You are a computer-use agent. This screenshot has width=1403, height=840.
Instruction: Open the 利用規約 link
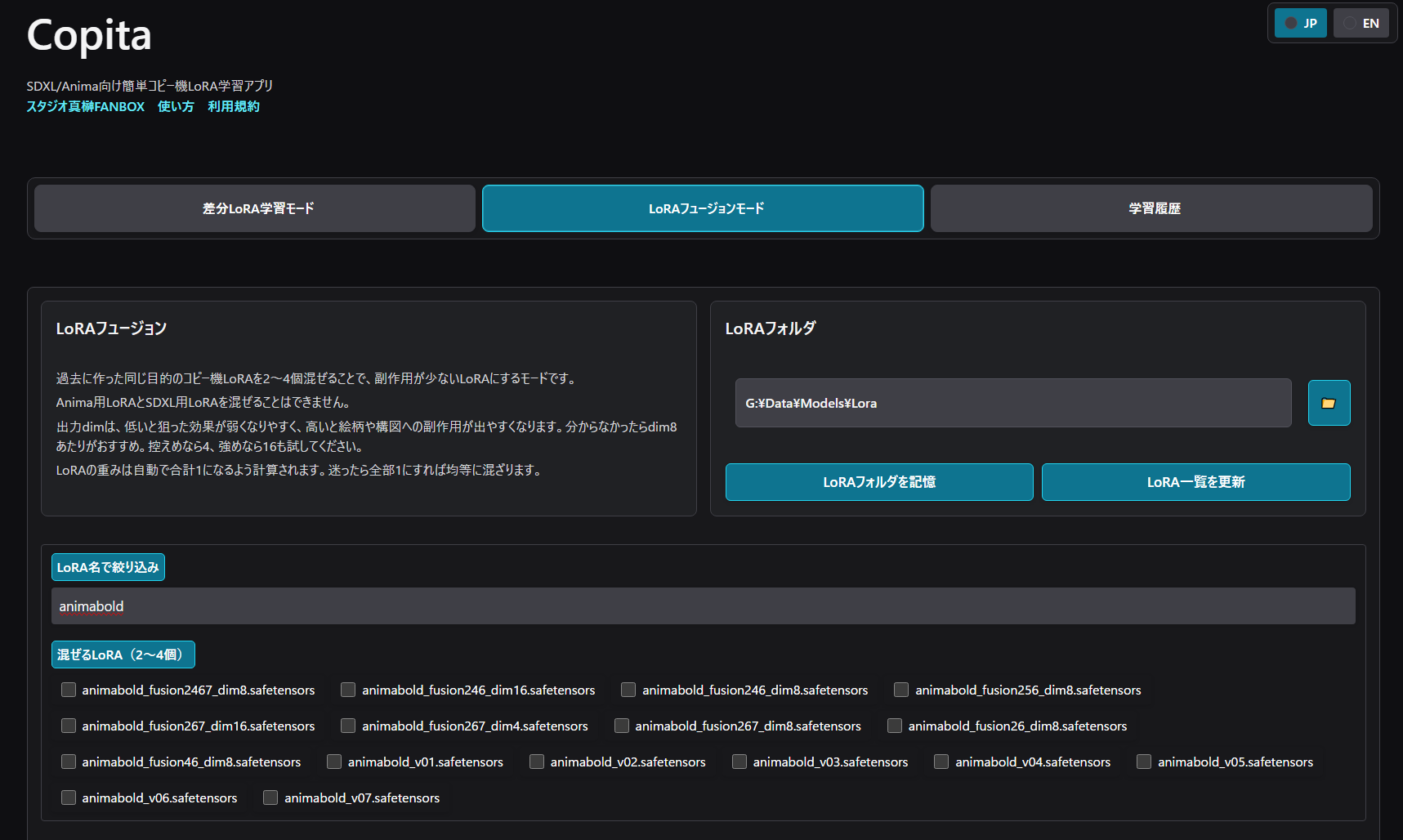pyautogui.click(x=234, y=106)
